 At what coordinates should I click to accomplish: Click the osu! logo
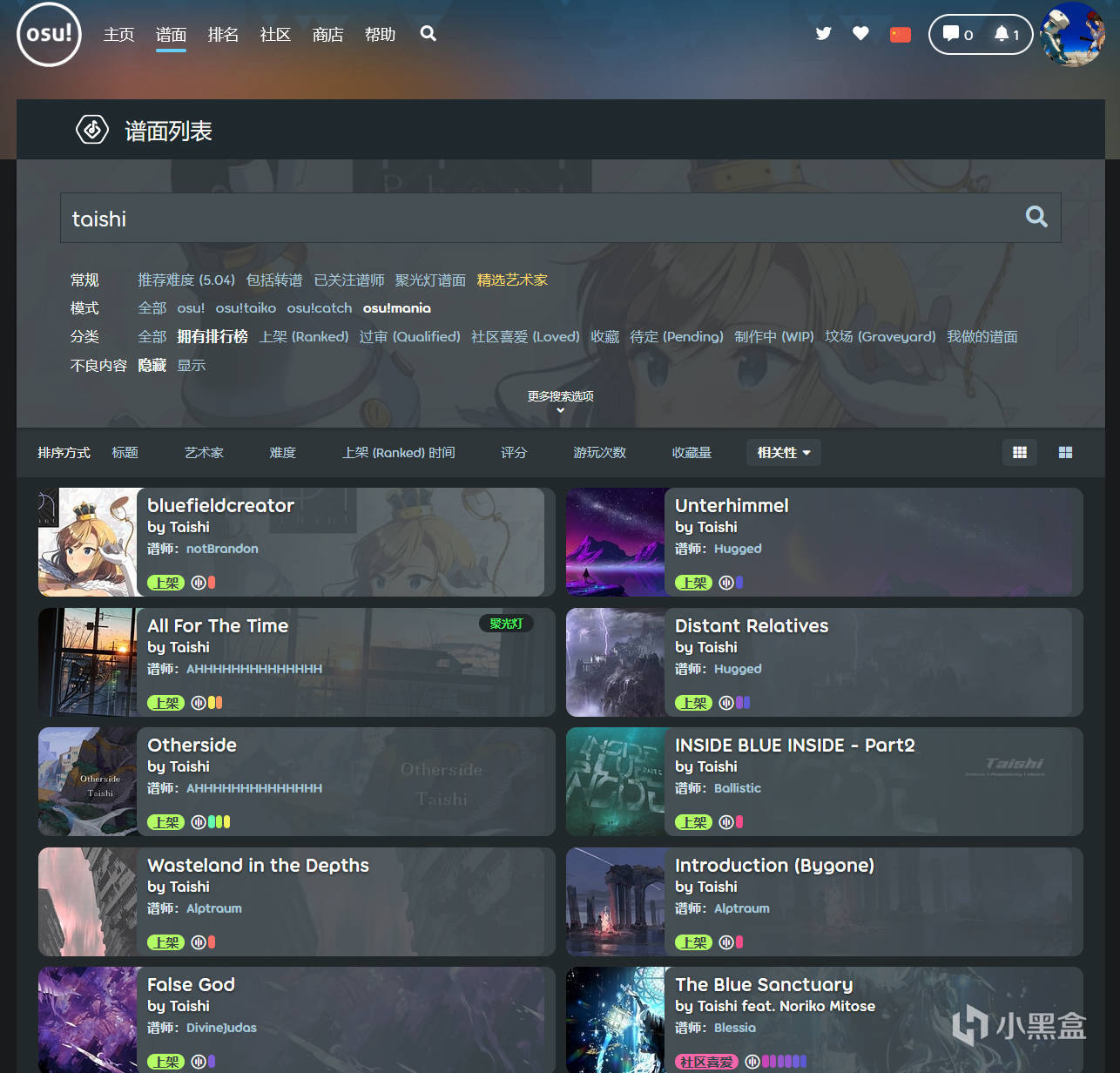point(49,34)
